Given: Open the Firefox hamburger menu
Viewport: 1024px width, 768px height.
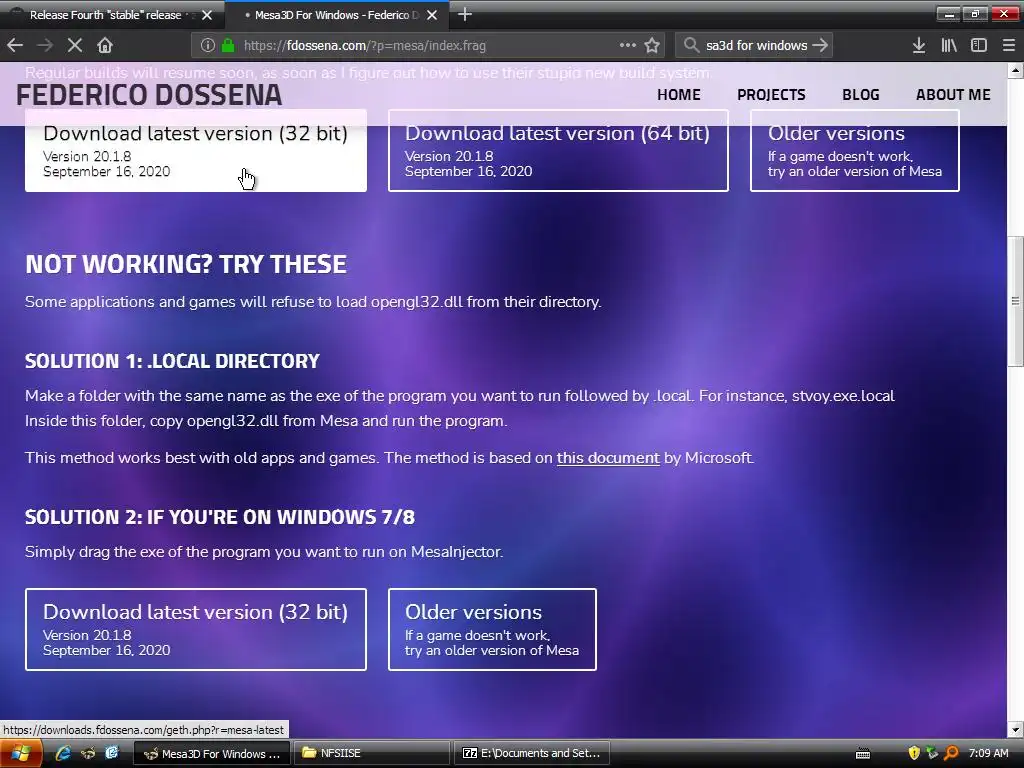Looking at the screenshot, I should coord(1008,45).
